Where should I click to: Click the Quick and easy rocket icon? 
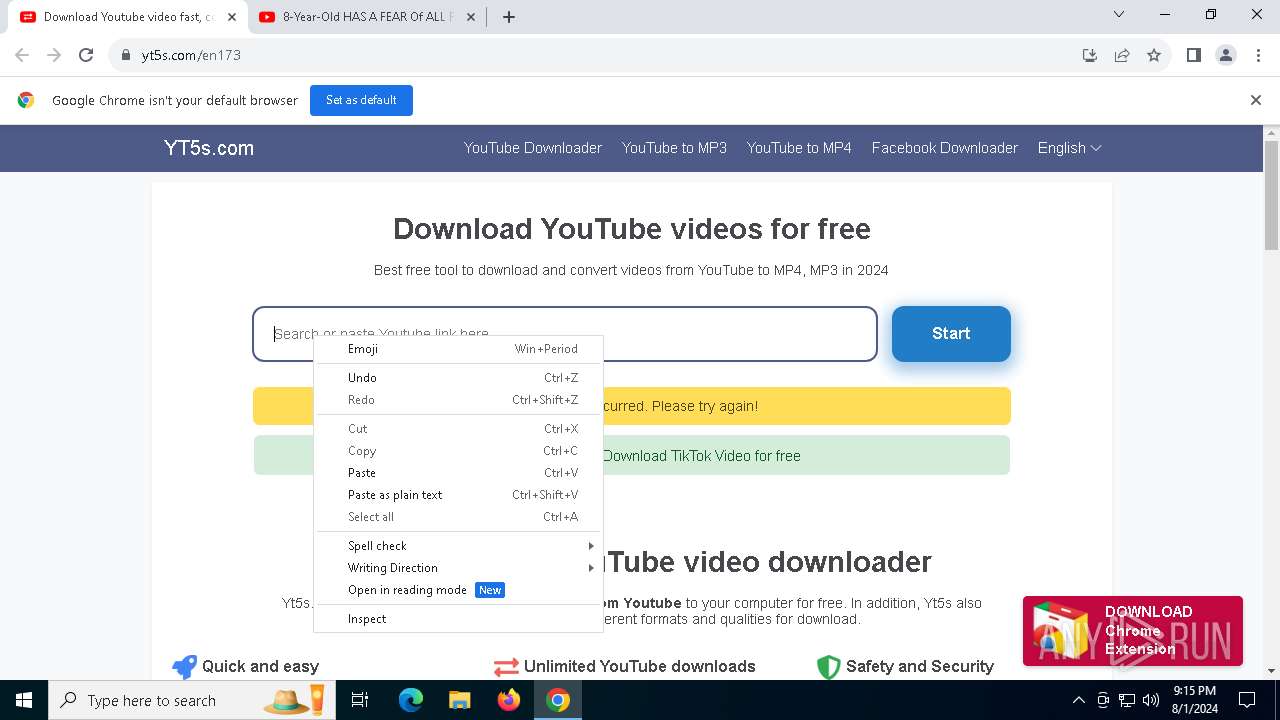[x=184, y=667]
